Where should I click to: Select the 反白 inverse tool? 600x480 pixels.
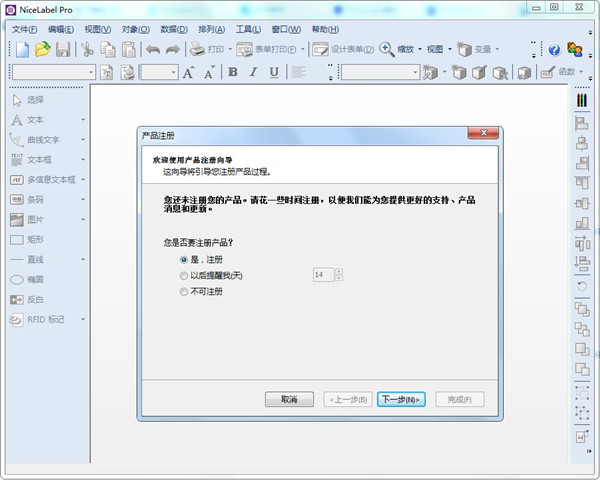tap(27, 300)
